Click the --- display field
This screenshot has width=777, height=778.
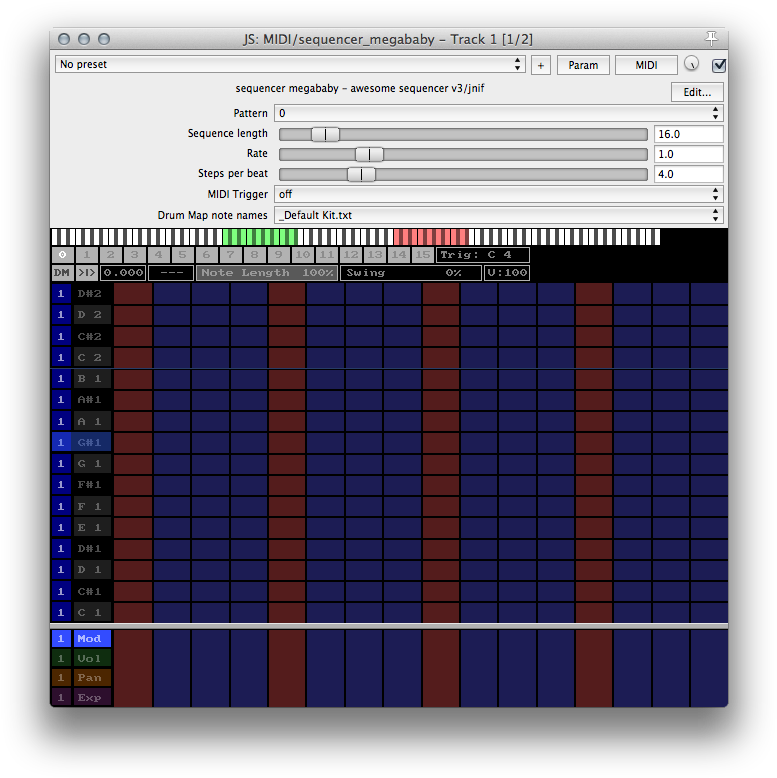[x=171, y=272]
